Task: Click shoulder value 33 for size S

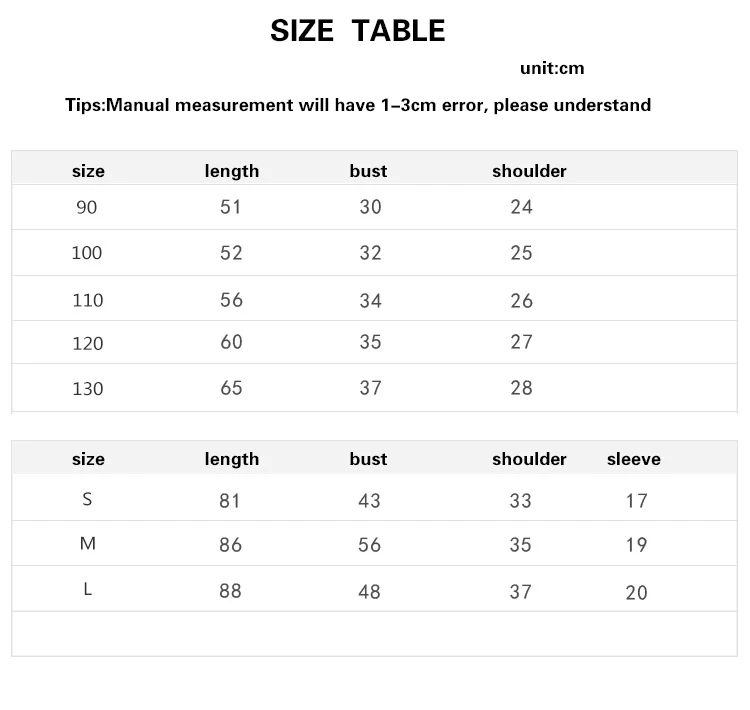Action: pos(520,501)
